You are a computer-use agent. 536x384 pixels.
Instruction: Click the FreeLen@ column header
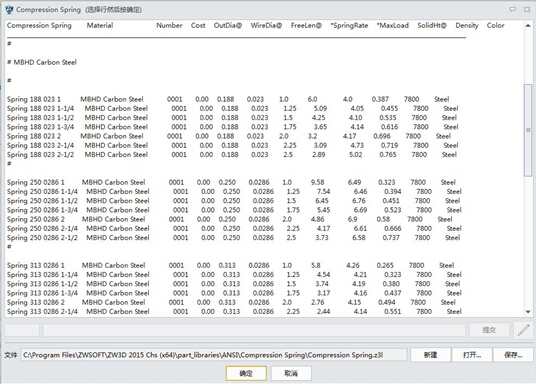point(306,25)
